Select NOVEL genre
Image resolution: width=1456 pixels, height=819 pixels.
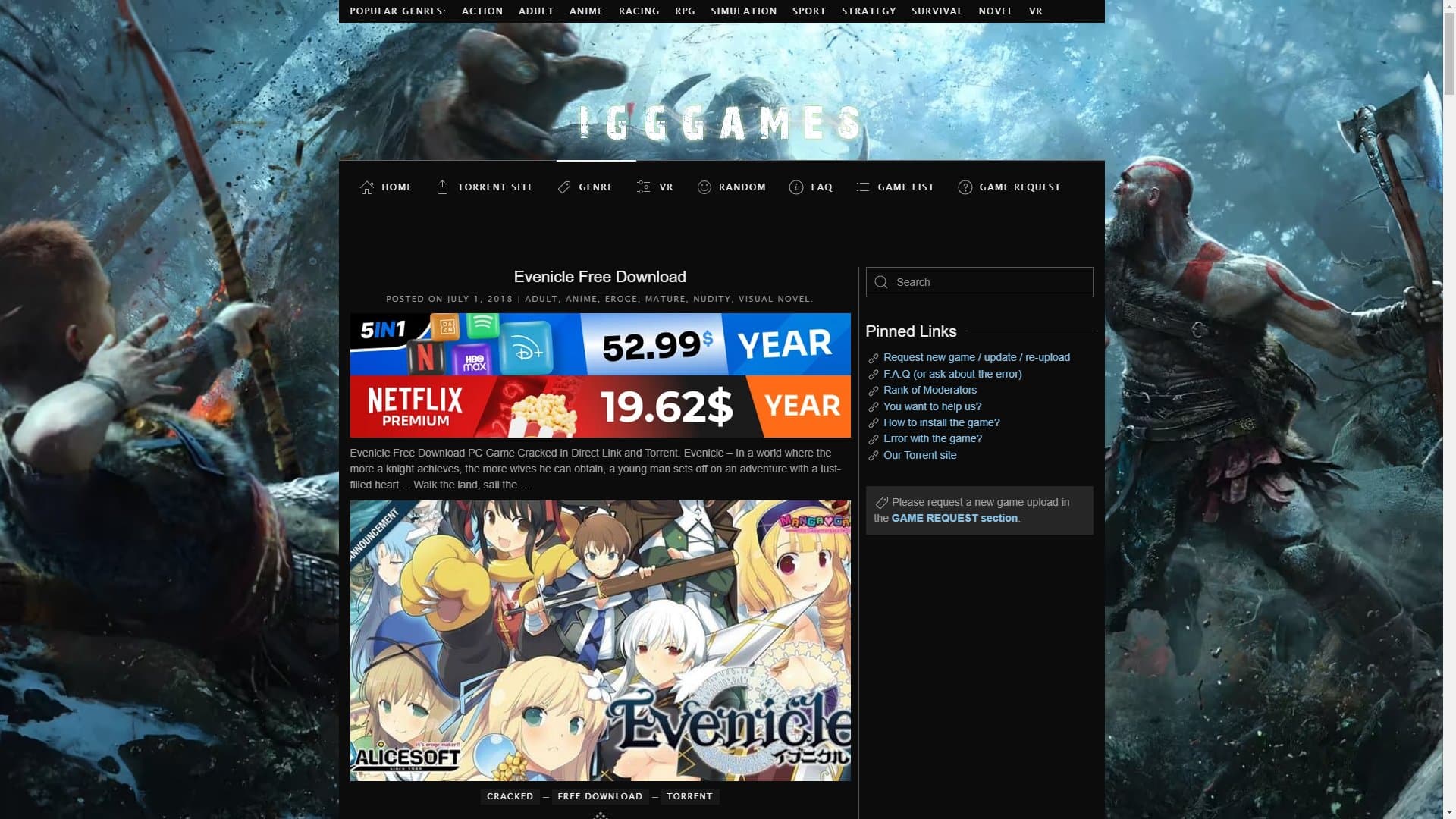pyautogui.click(x=996, y=11)
